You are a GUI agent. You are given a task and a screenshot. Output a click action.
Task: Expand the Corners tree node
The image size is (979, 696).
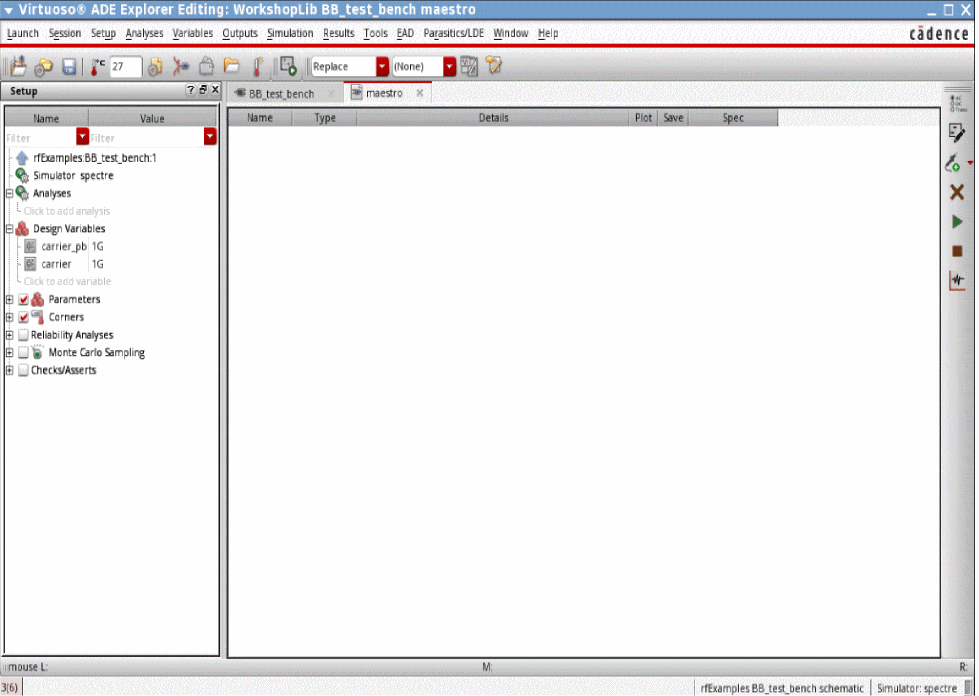tap(9, 317)
